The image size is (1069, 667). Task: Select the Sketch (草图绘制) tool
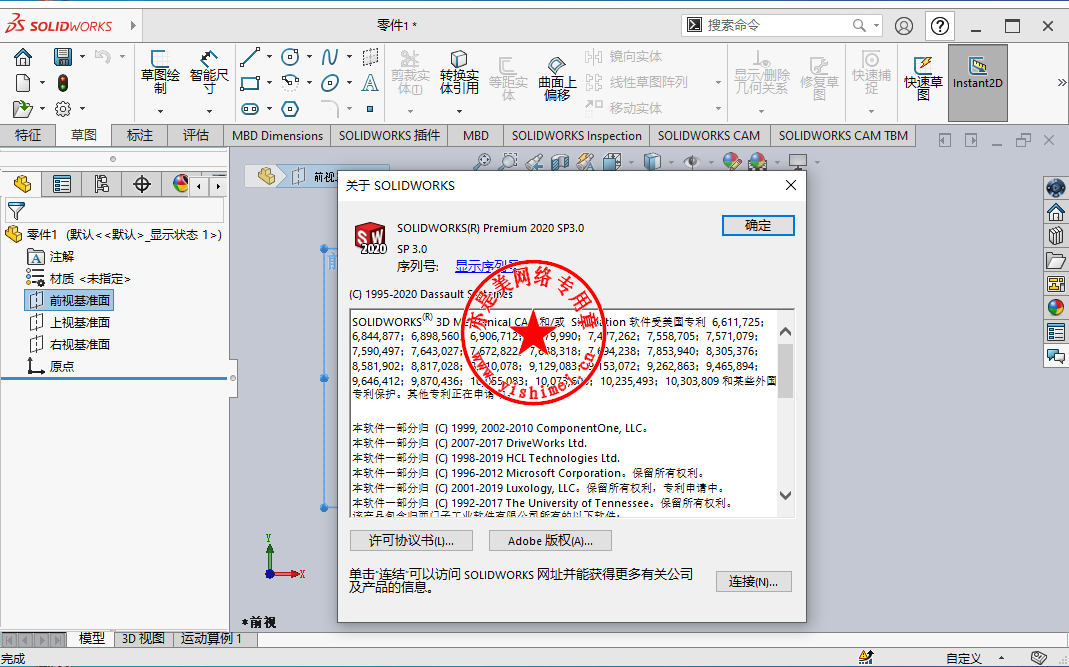point(160,74)
